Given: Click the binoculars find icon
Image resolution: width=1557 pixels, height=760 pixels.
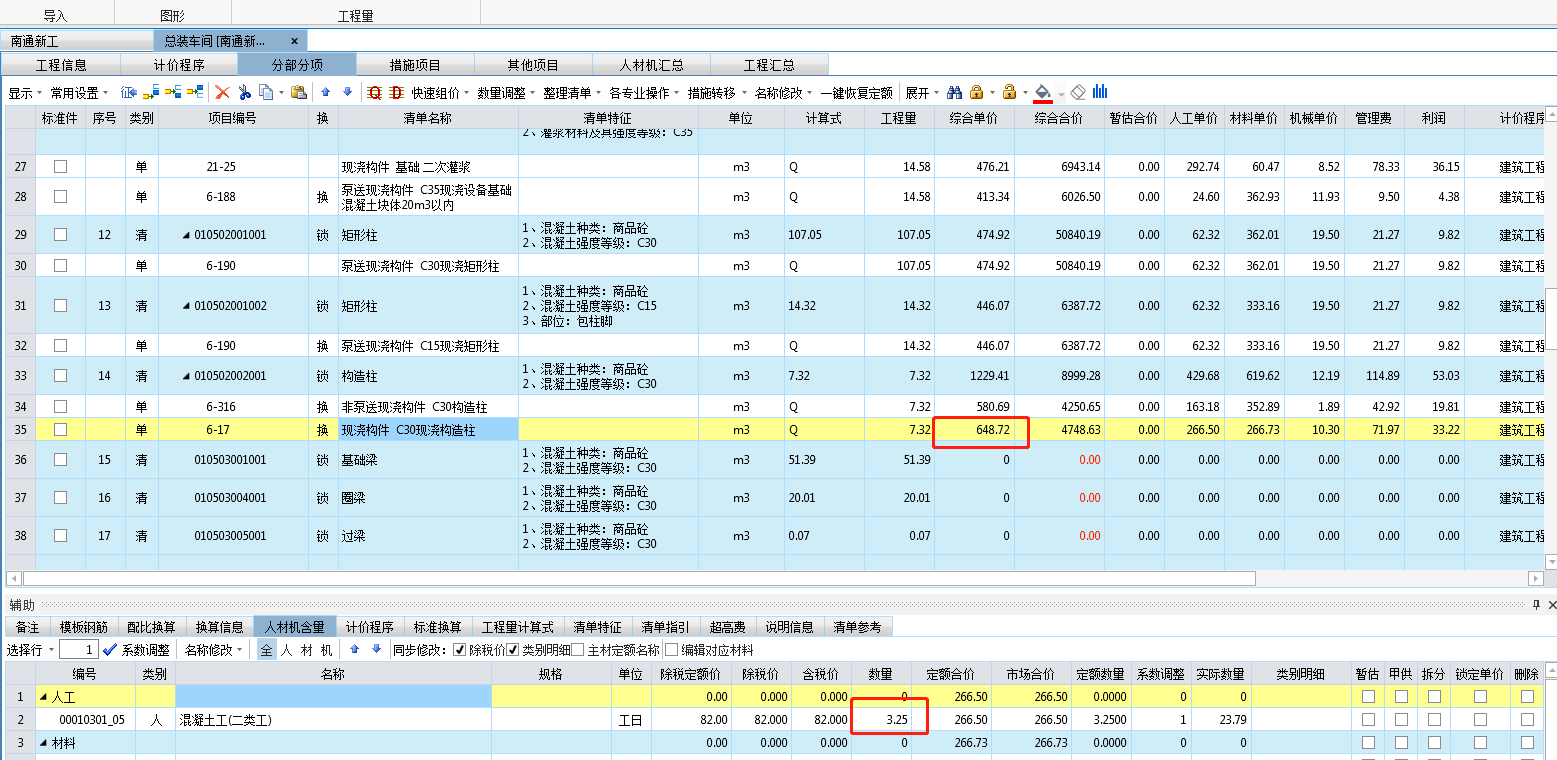Looking at the screenshot, I should click(954, 92).
